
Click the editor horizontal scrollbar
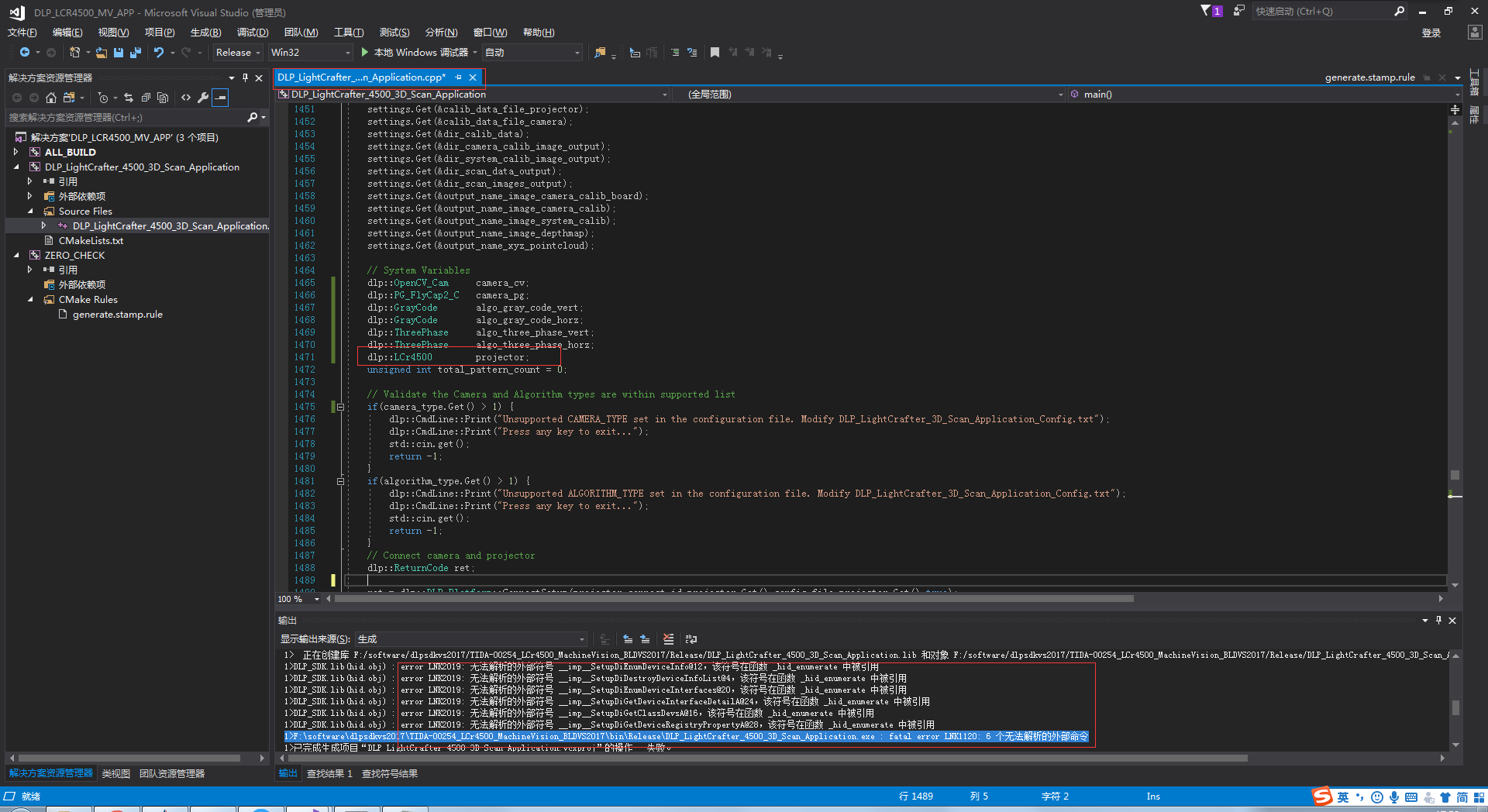(733, 599)
